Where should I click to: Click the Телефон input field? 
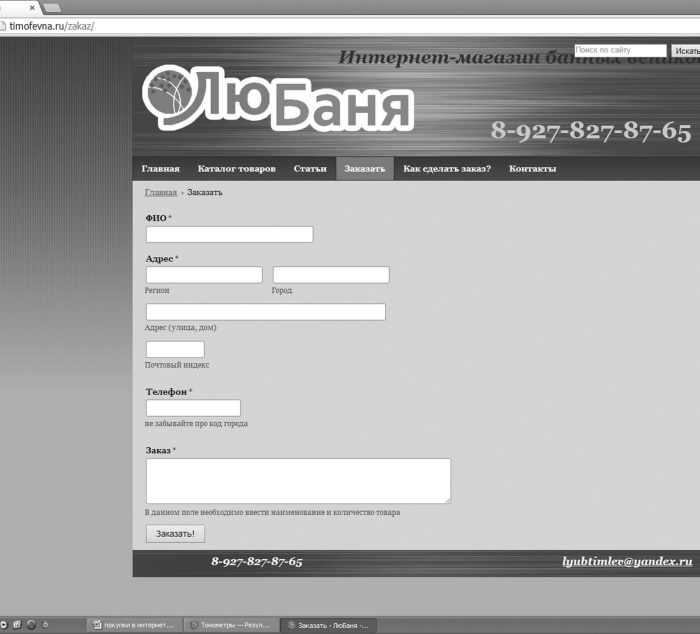click(193, 408)
